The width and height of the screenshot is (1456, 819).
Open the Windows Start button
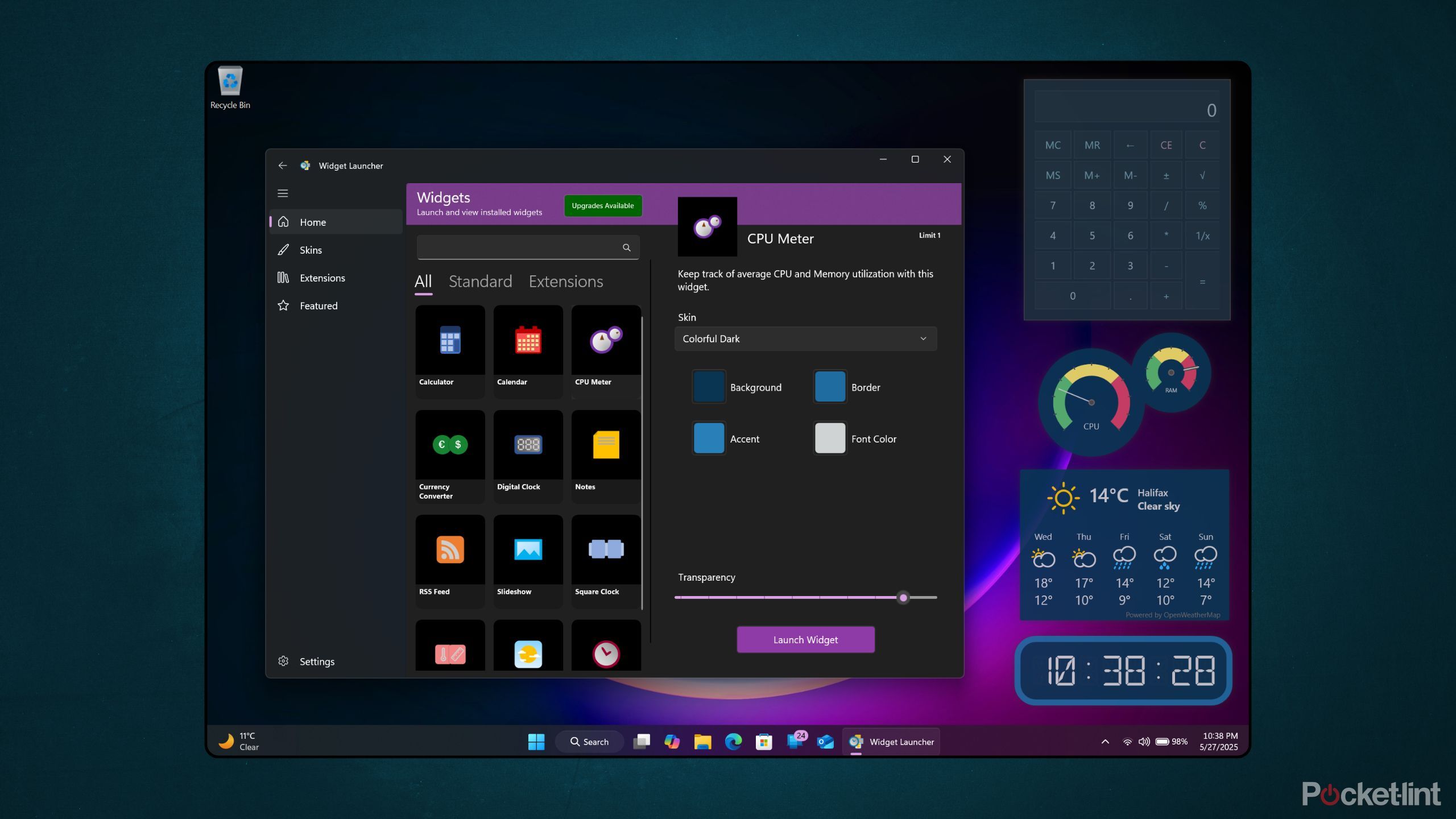coord(536,742)
